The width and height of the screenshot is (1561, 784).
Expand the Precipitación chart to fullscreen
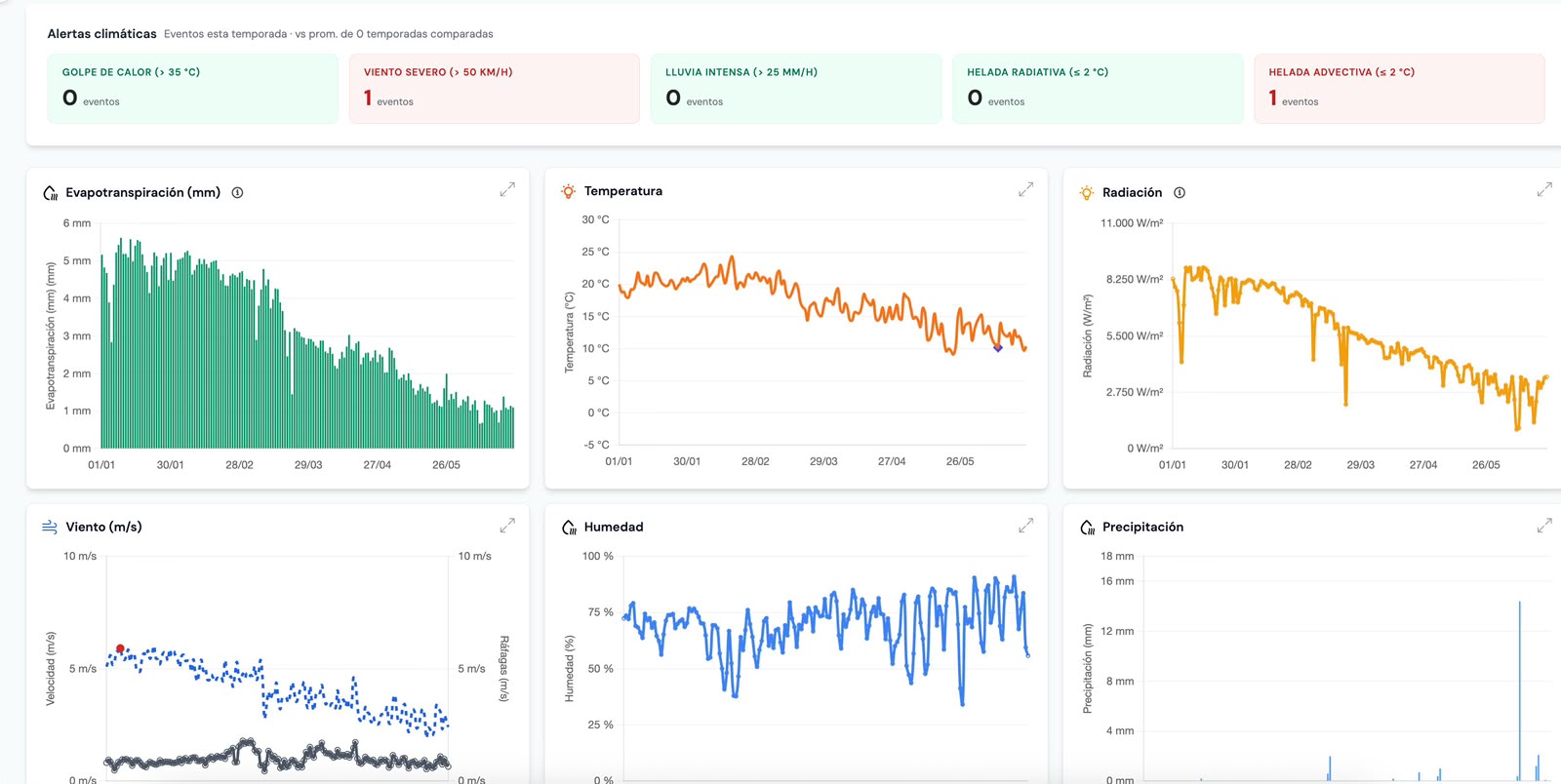pos(1544,527)
